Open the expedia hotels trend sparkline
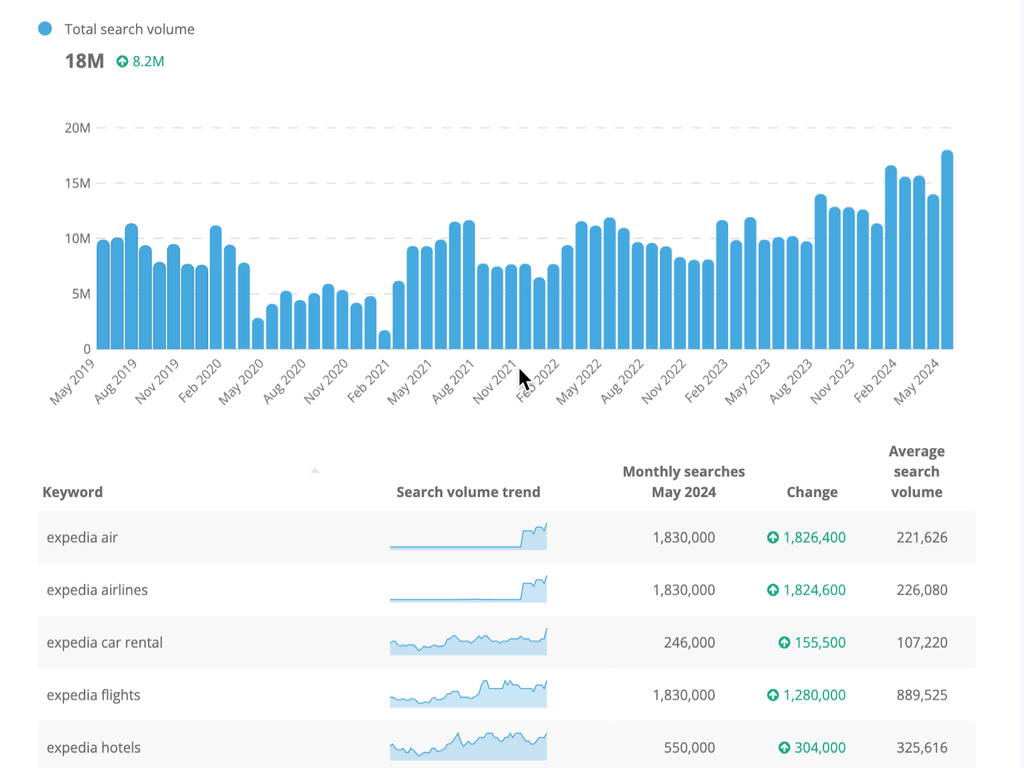The height and width of the screenshot is (768, 1024). coord(468,747)
